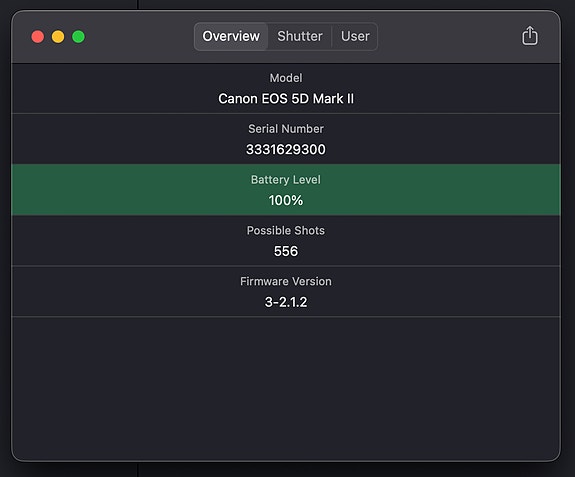575x477 pixels.
Task: Maximize window using green button
Action: coord(78,37)
